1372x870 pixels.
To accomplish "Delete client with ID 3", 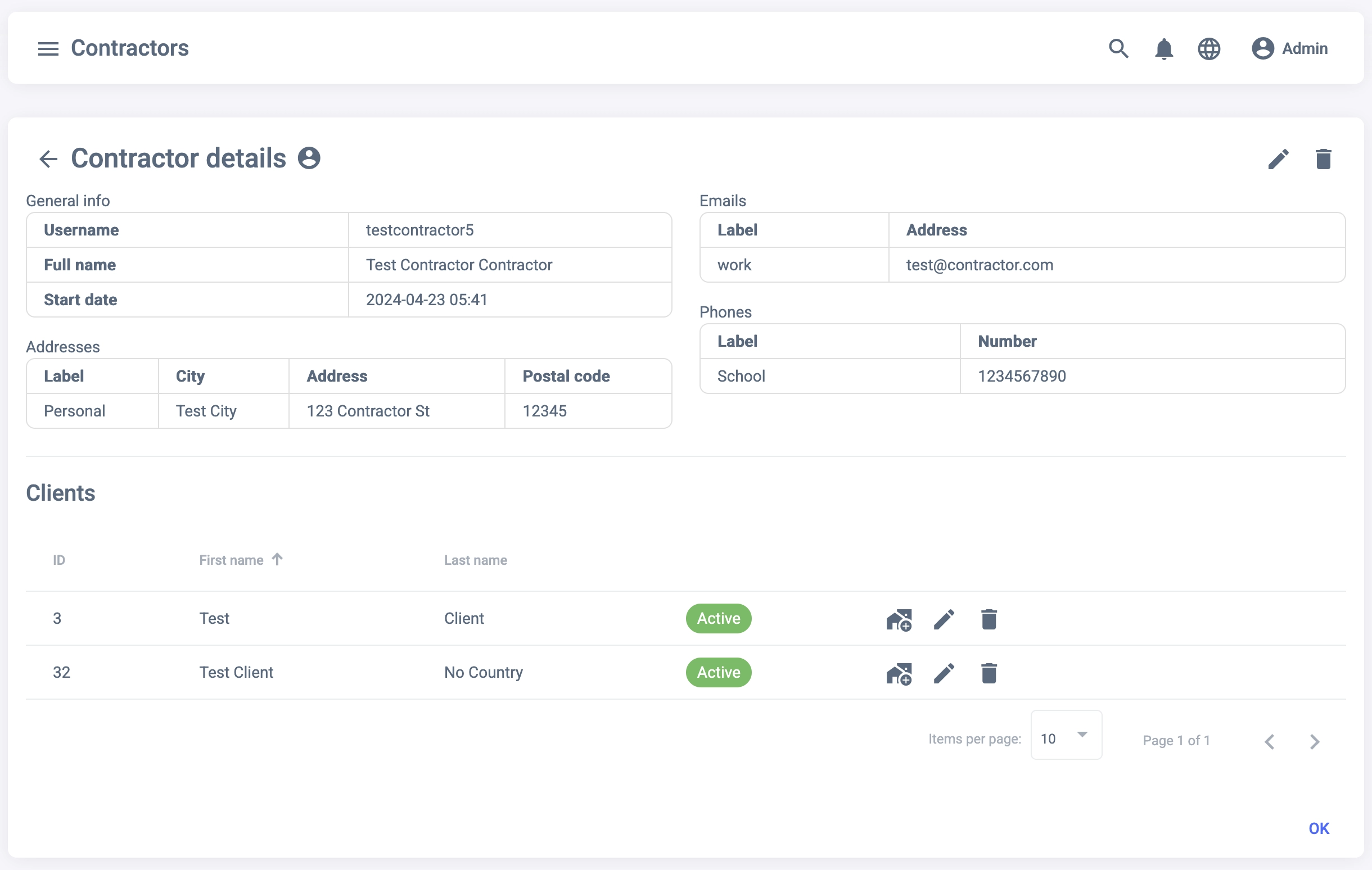I will pos(989,619).
